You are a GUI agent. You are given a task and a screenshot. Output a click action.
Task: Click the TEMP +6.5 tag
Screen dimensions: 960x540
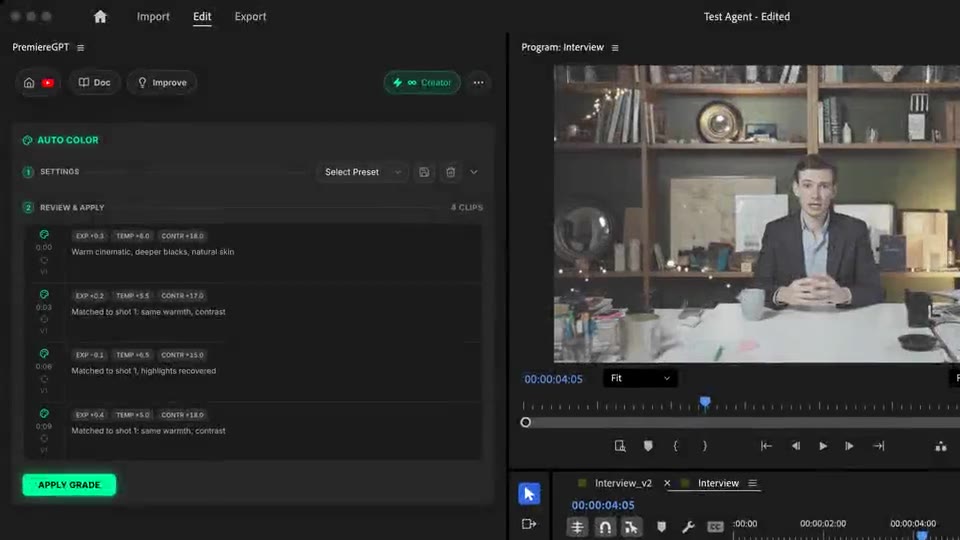pyautogui.click(x=132, y=355)
